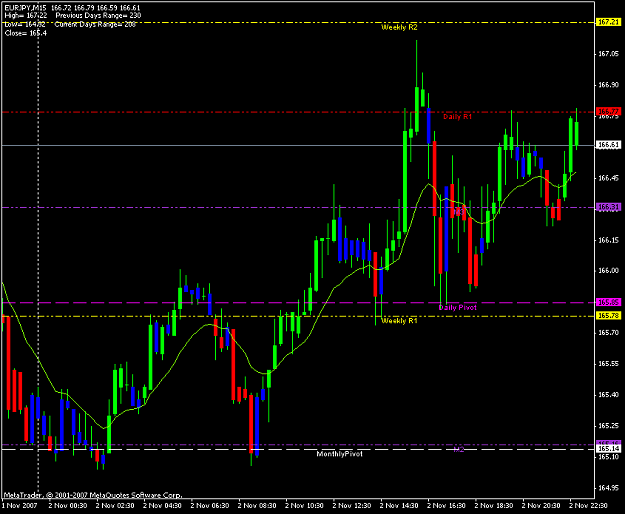Screen dimensions: 625x514
Task: Click the 2 Nov 10:30 time label
Action: [x=305, y=506]
